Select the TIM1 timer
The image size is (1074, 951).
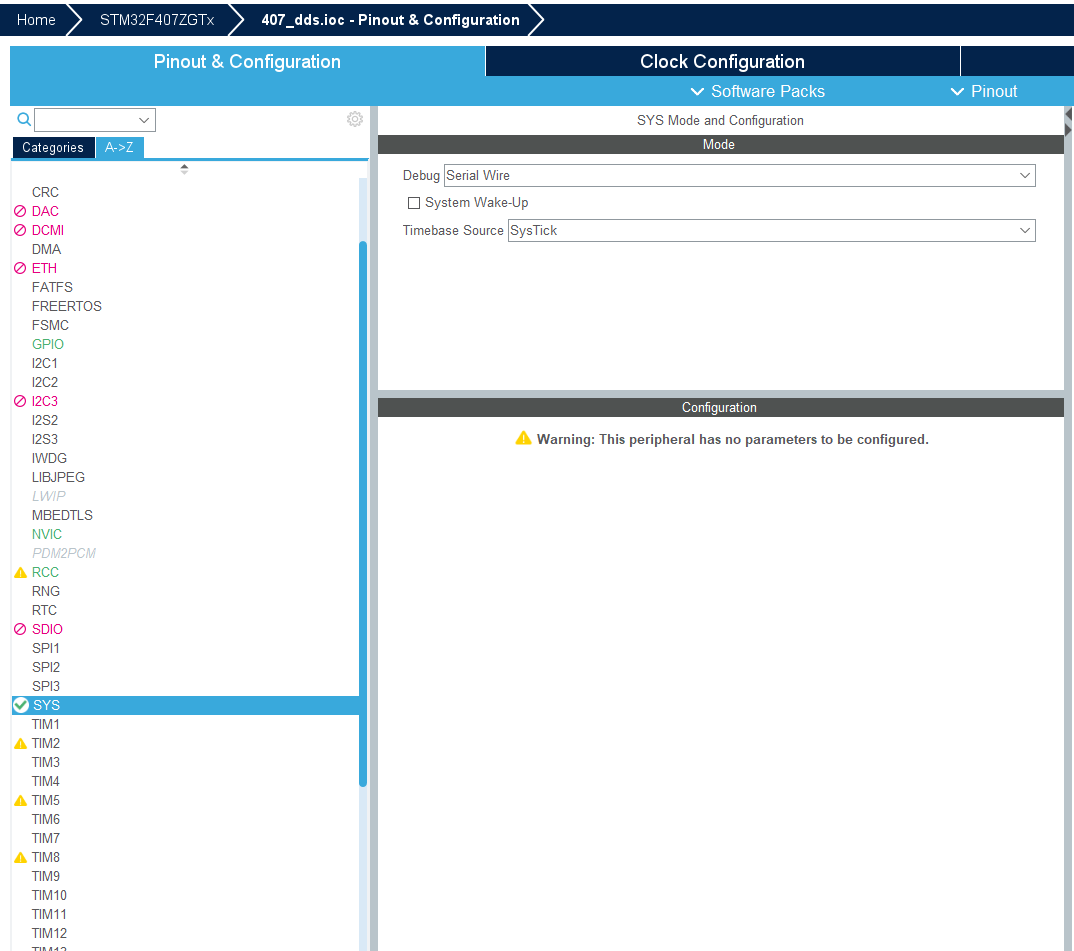pyautogui.click(x=46, y=724)
